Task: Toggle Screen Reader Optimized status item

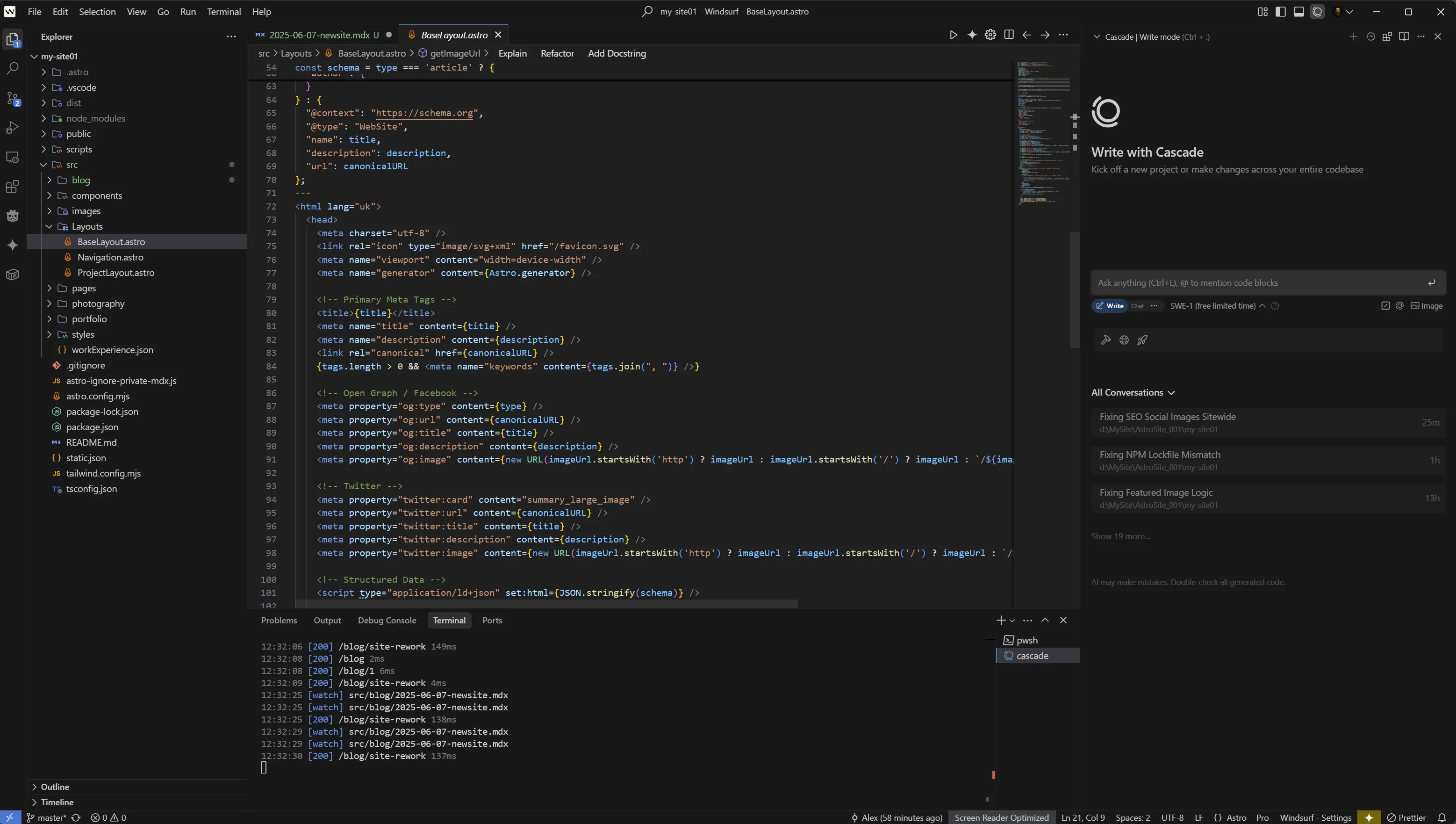Action: click(1002, 817)
